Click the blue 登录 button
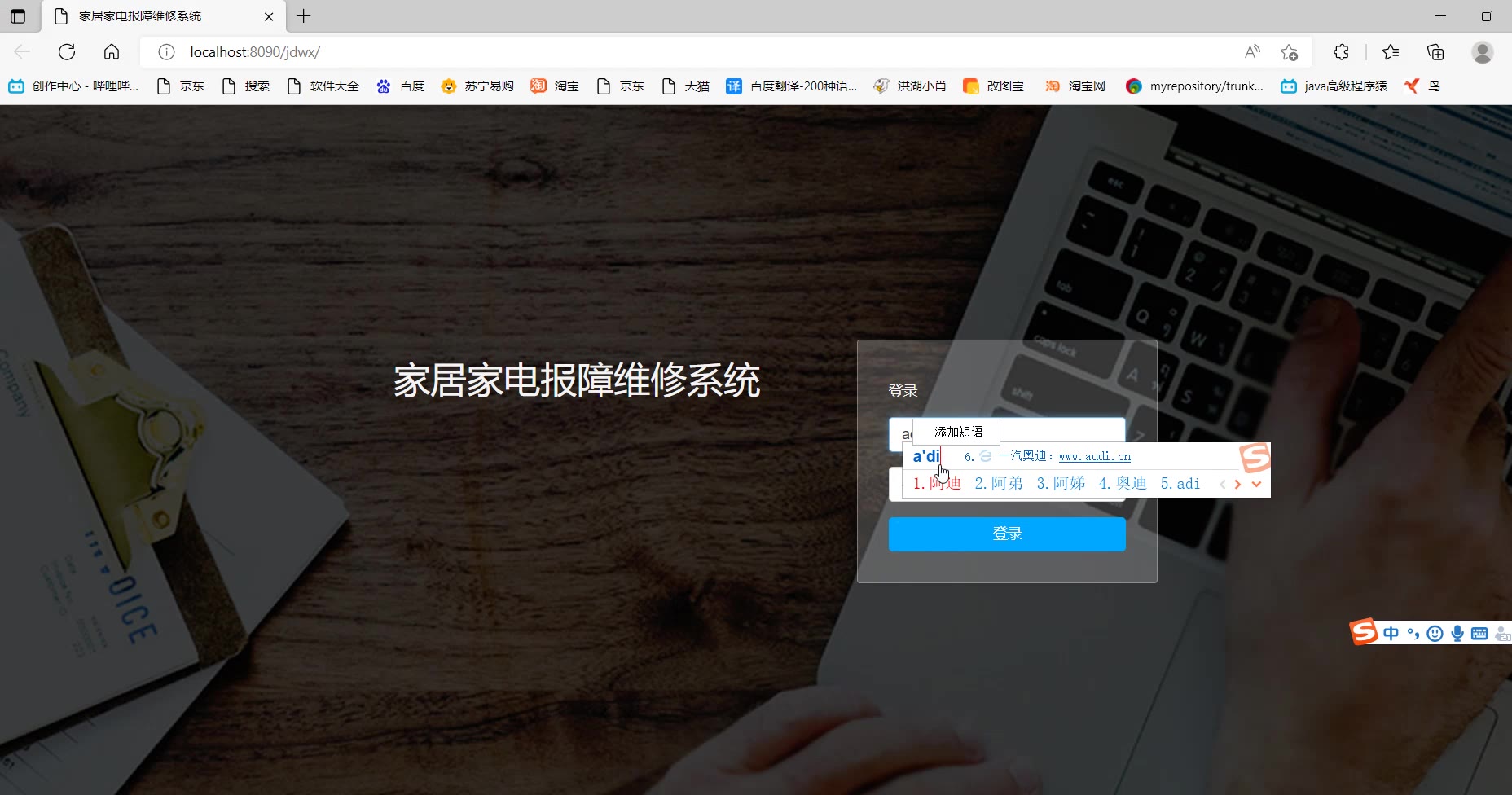This screenshot has height=795, width=1512. click(x=1007, y=534)
